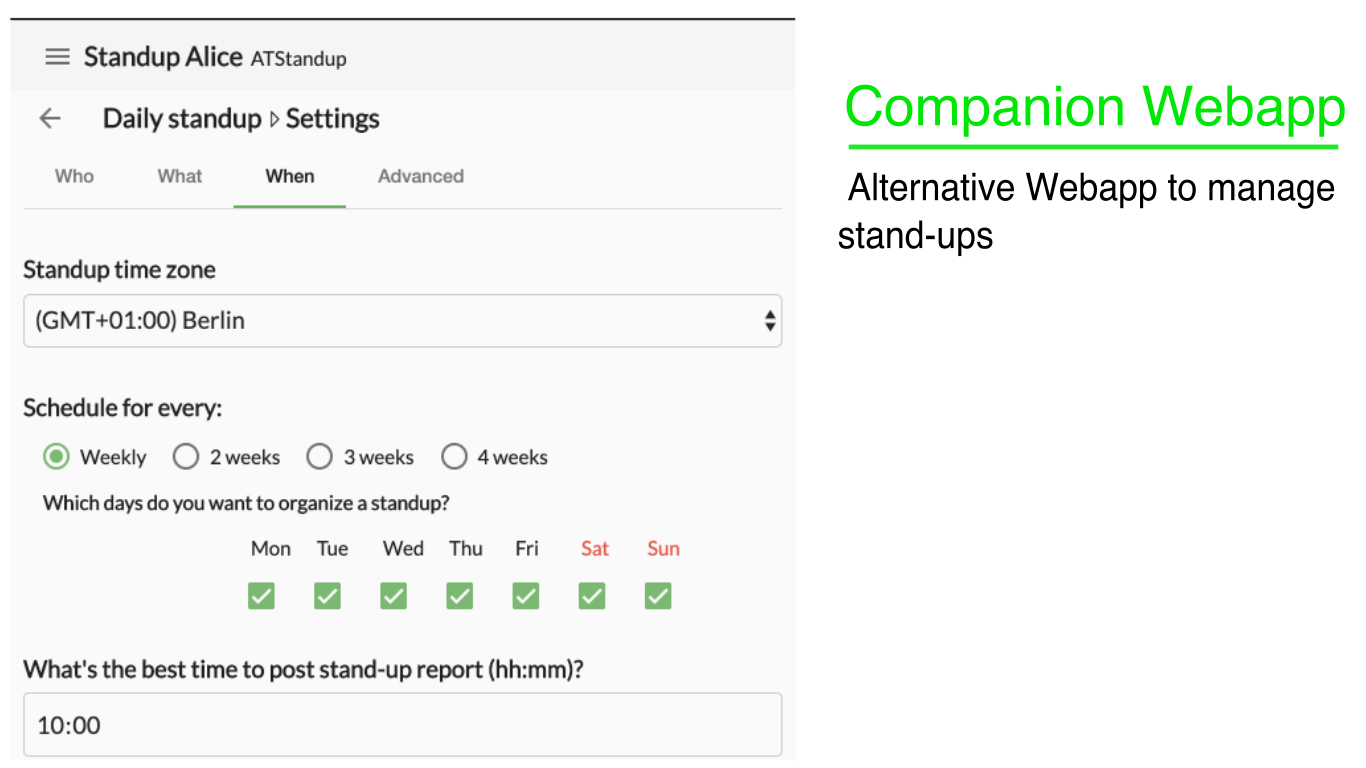Open the Standup time zone dropdown
Viewport: 1366px width, 768px height.
pyautogui.click(x=402, y=321)
